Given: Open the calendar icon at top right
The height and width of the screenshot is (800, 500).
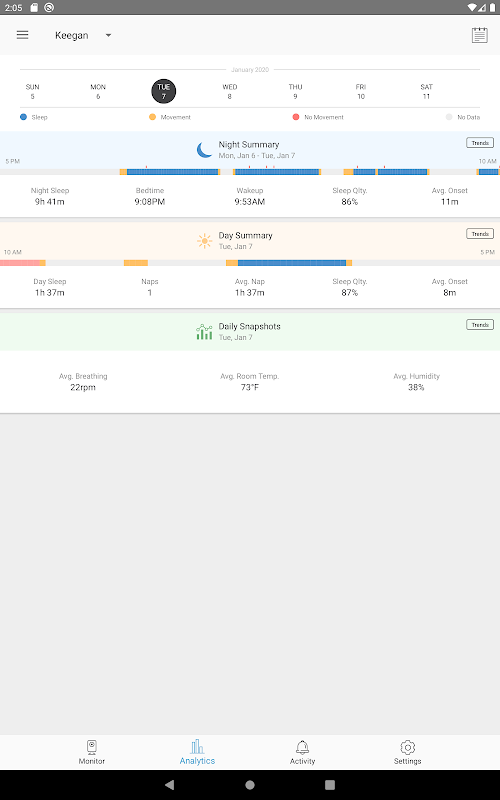Looking at the screenshot, I should click(x=479, y=35).
